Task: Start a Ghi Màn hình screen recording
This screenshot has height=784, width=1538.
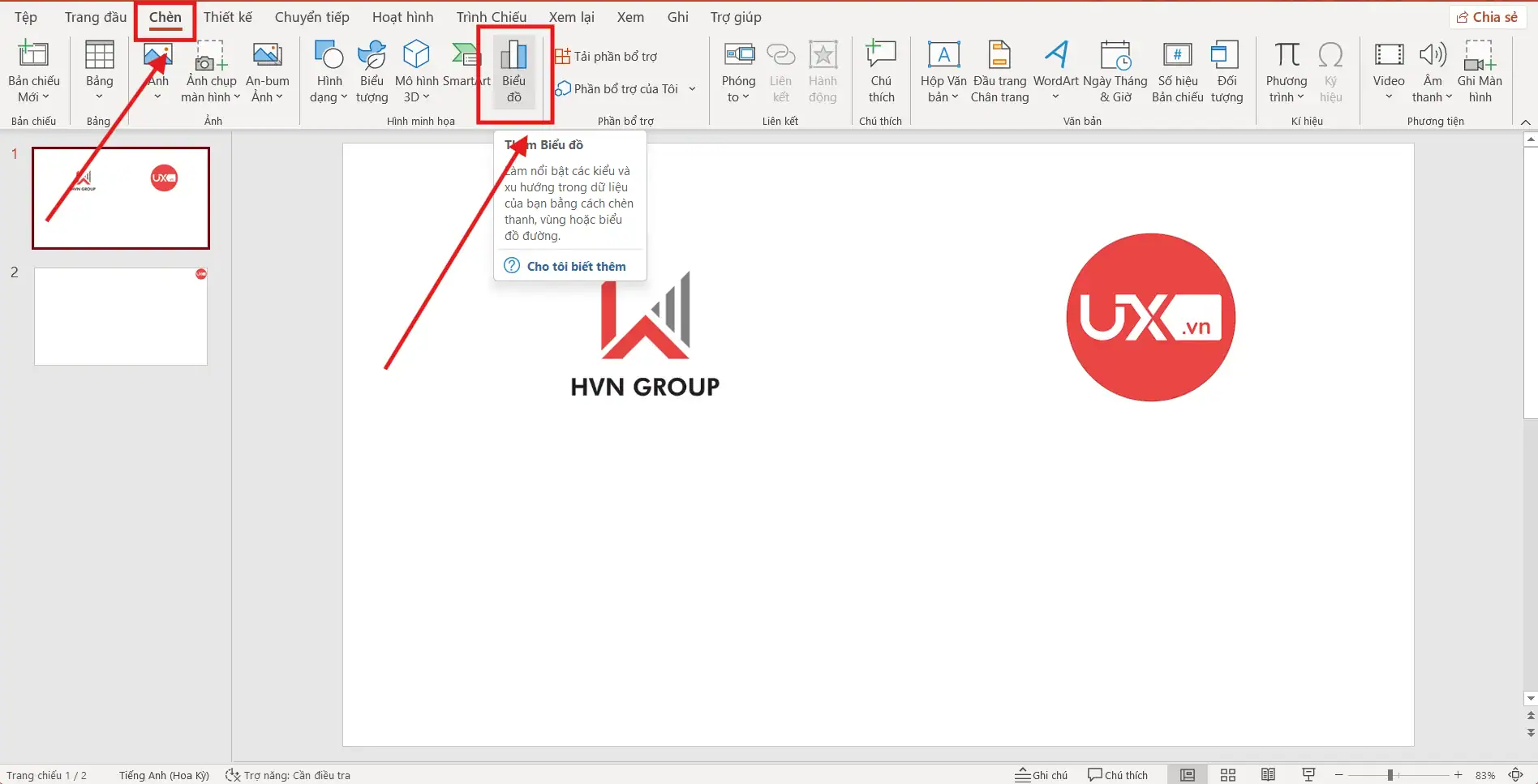Action: (1480, 72)
